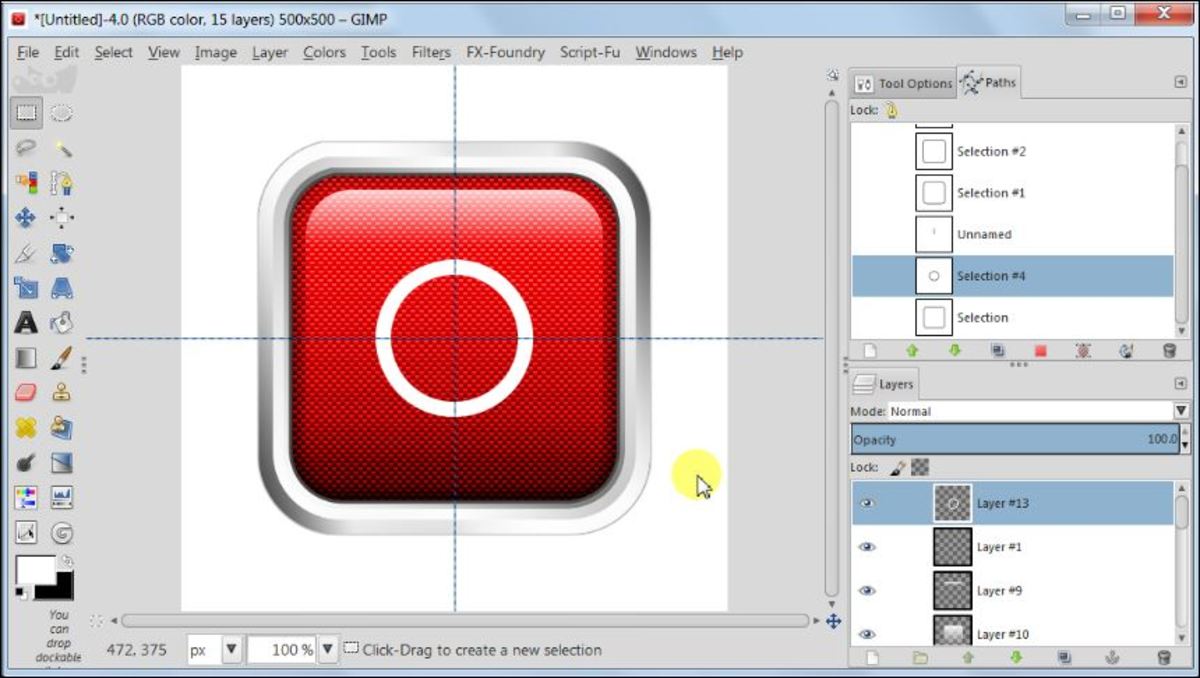Hide Layer #13 with its eye toggle
This screenshot has width=1200, height=678.
(x=866, y=503)
